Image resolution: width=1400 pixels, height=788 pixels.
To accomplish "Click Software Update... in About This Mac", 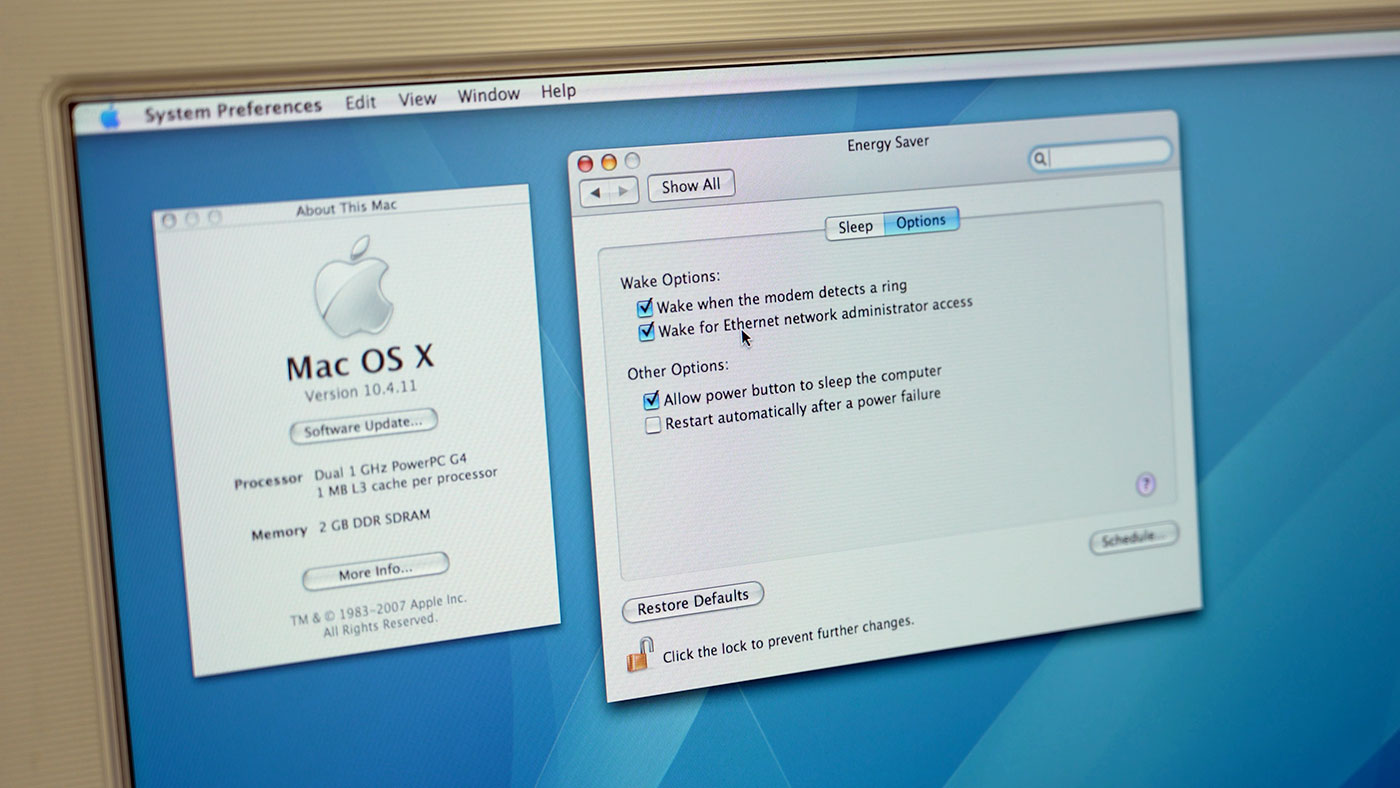I will [x=363, y=425].
